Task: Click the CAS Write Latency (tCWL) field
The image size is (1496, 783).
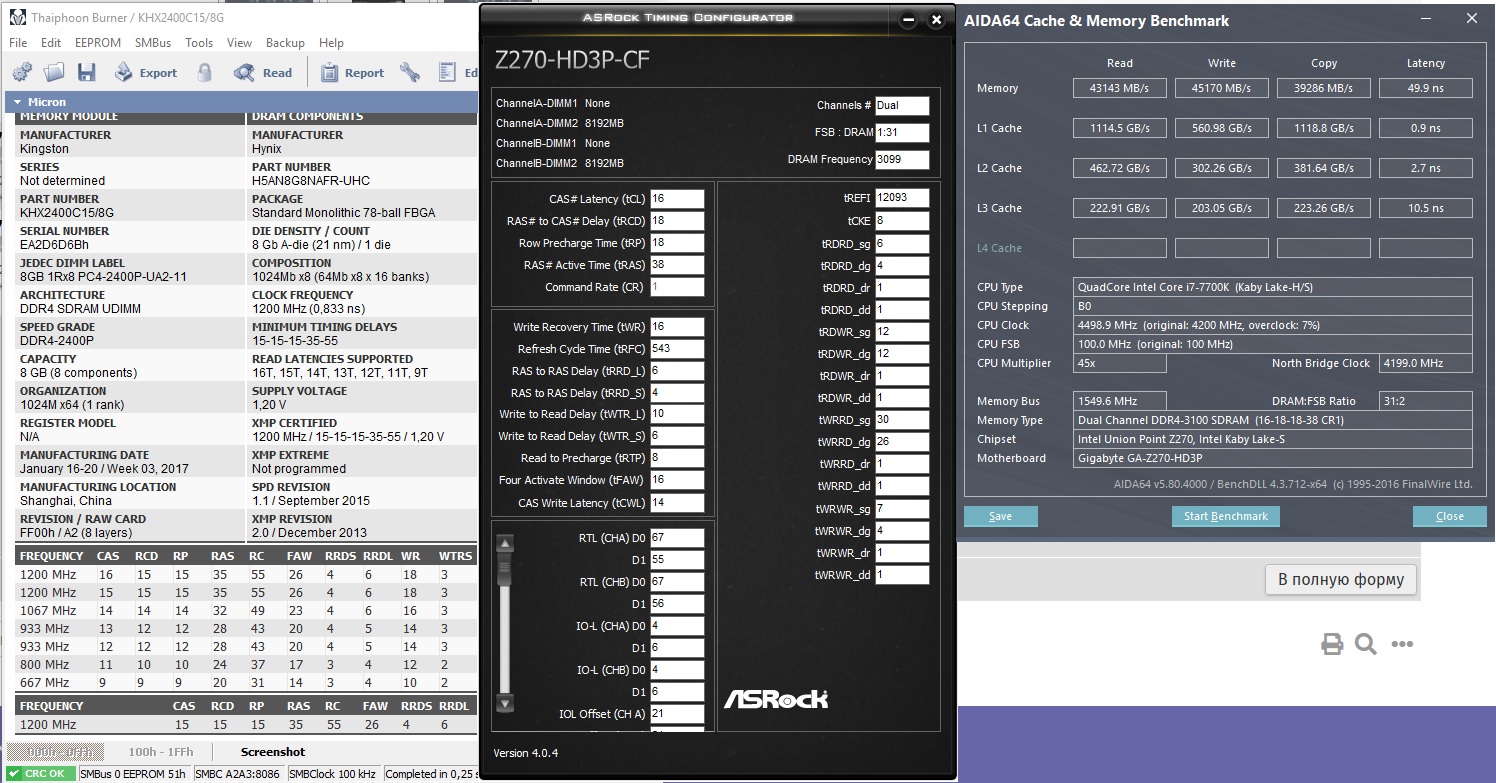Action: 677,502
